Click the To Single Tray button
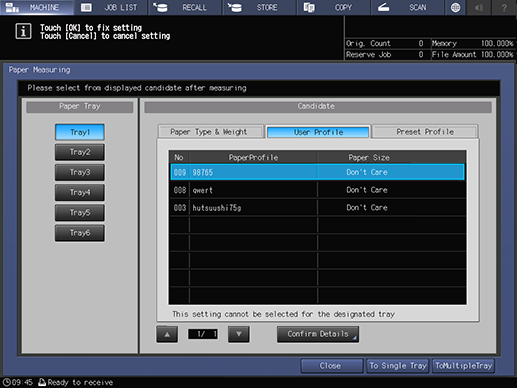 coord(397,366)
